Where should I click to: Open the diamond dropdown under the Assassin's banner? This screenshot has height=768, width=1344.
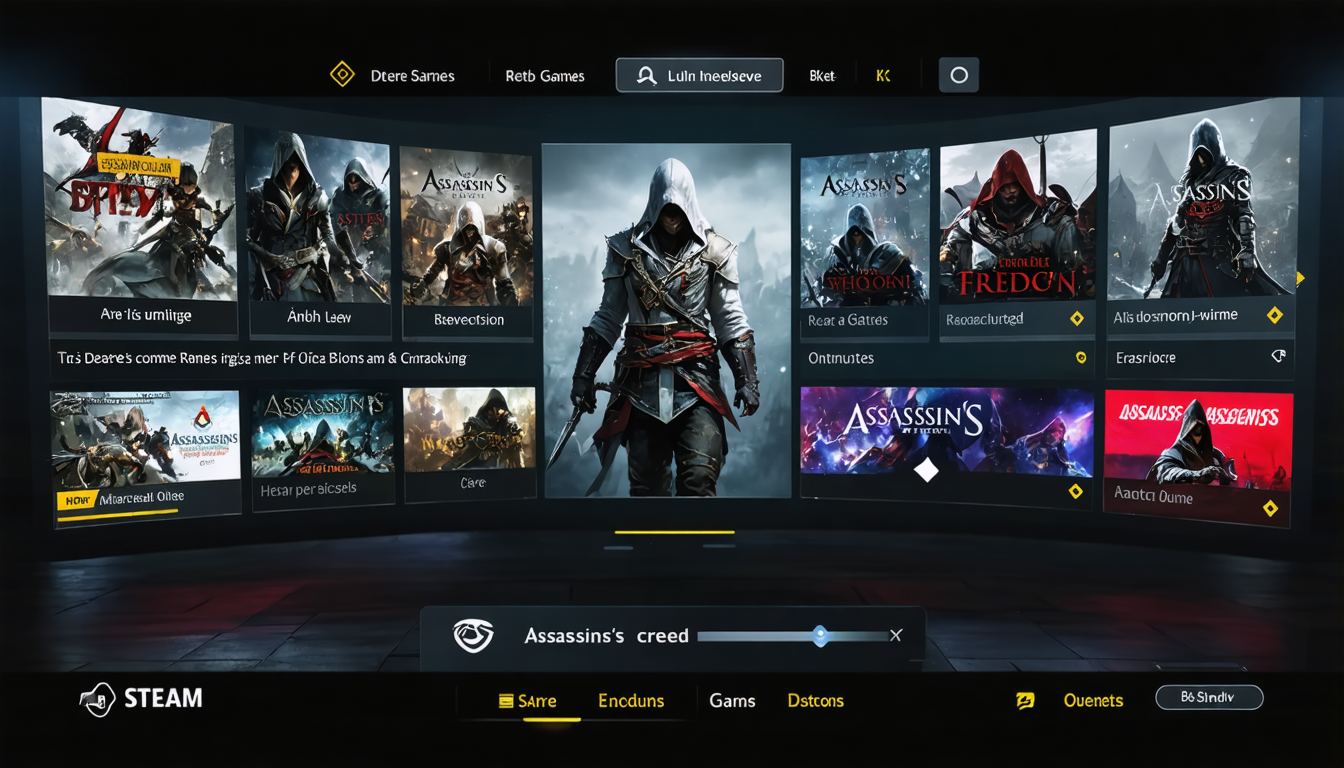(1077, 491)
